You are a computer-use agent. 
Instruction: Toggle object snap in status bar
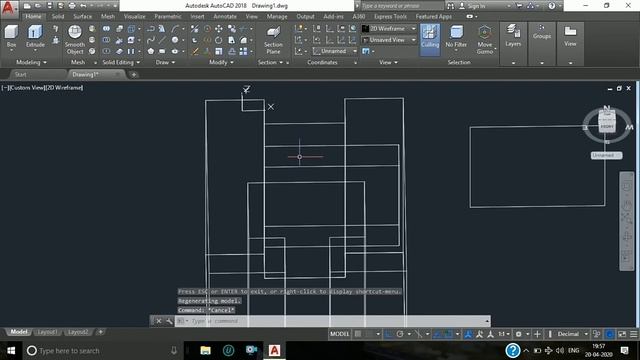tap(448, 334)
